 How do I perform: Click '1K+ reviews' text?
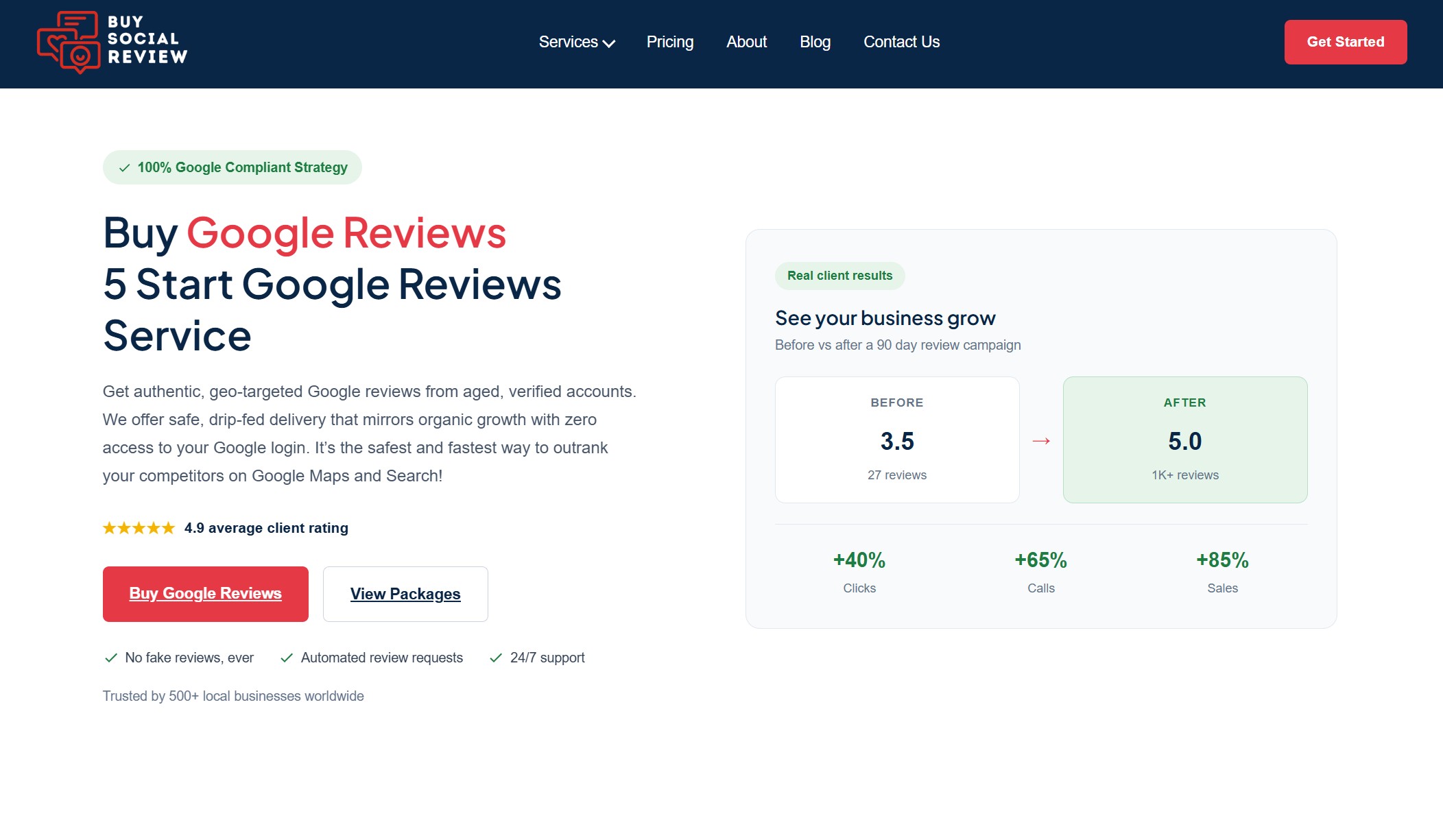tap(1185, 475)
